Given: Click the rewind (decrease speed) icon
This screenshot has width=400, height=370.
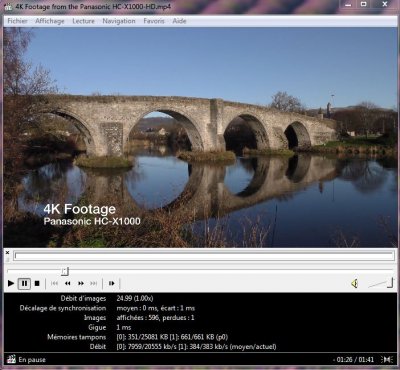Looking at the screenshot, I should coord(68,283).
